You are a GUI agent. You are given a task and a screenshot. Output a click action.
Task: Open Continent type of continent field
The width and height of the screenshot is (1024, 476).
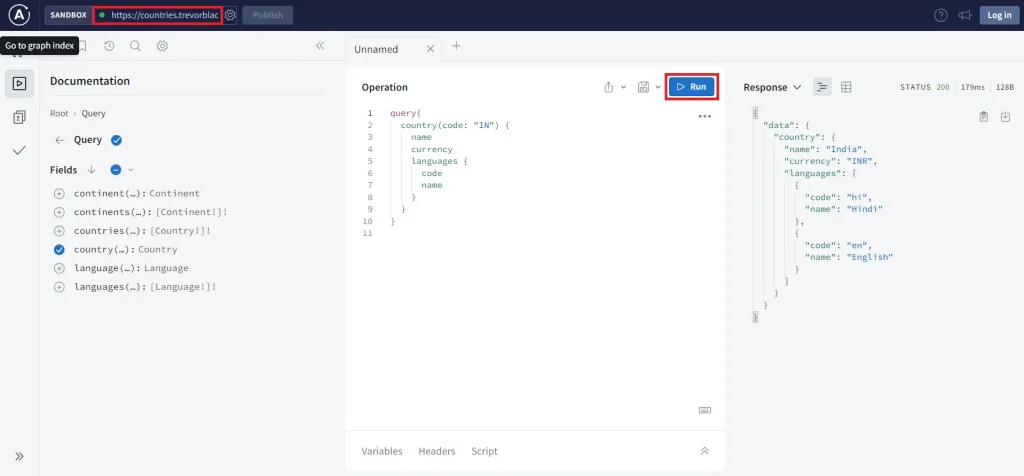pyautogui.click(x=174, y=194)
